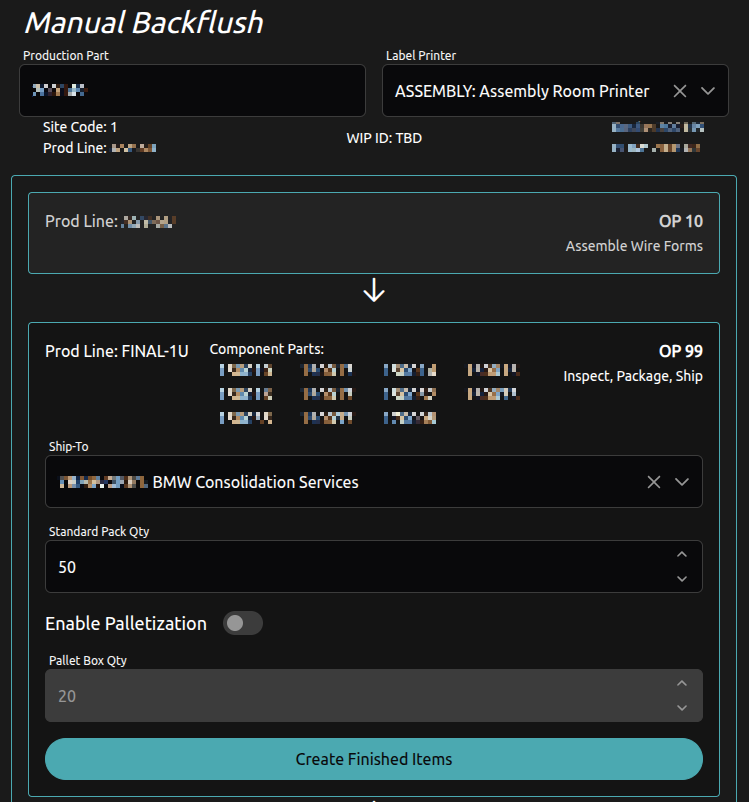The width and height of the screenshot is (749, 802).
Task: Toggle Enable Palletization switch
Action: click(x=243, y=623)
